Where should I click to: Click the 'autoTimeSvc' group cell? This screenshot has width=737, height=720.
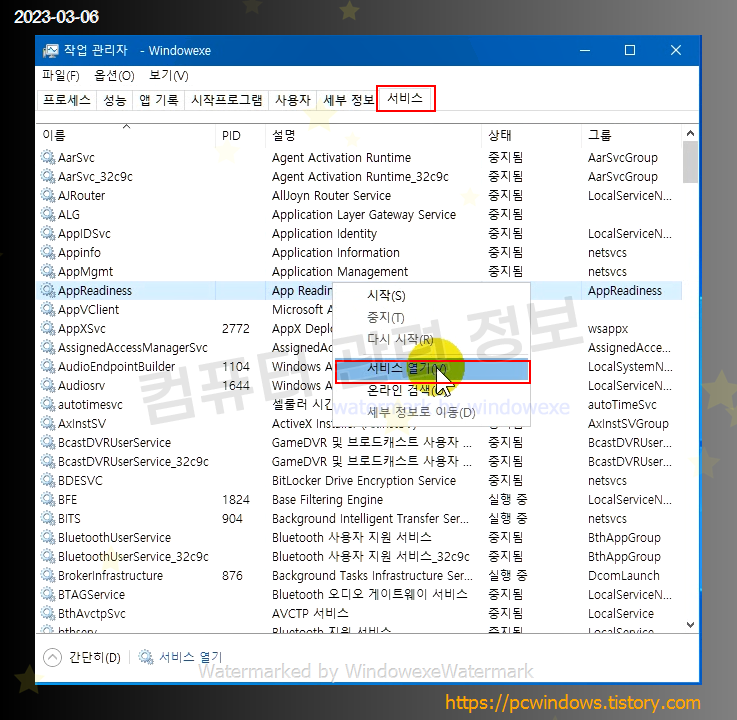[622, 405]
